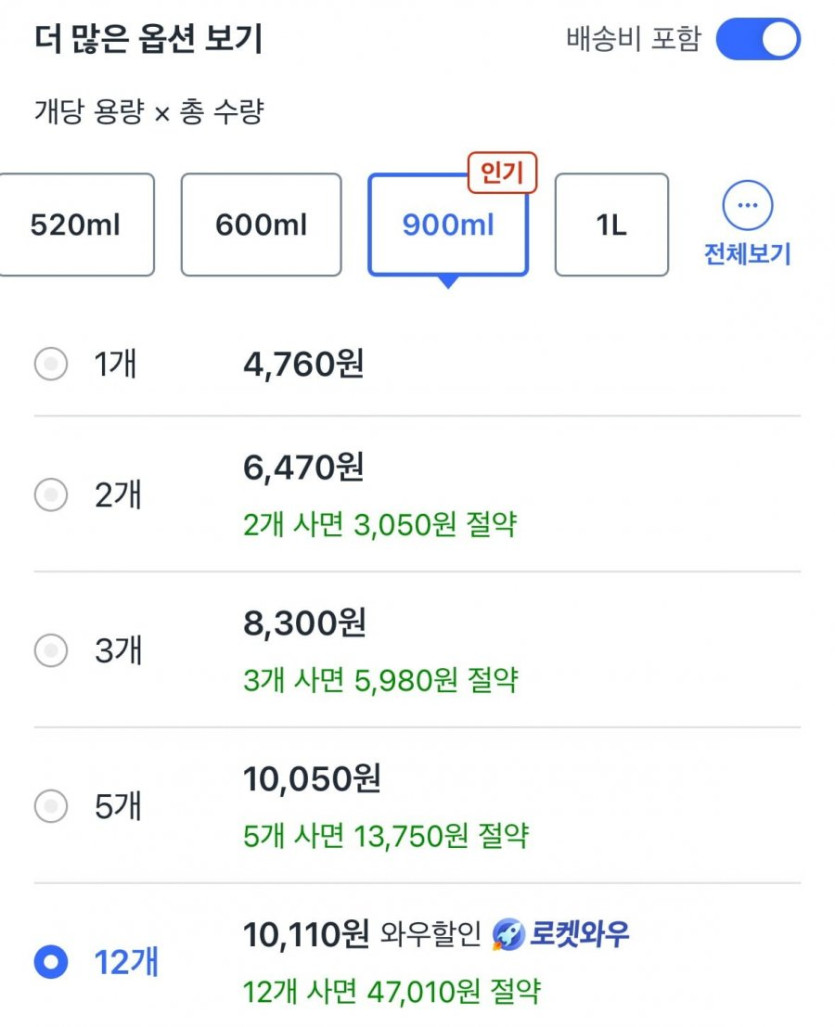Select the 1개 radio button
Viewport: 835px width, 1027px height.
pyautogui.click(x=50, y=364)
